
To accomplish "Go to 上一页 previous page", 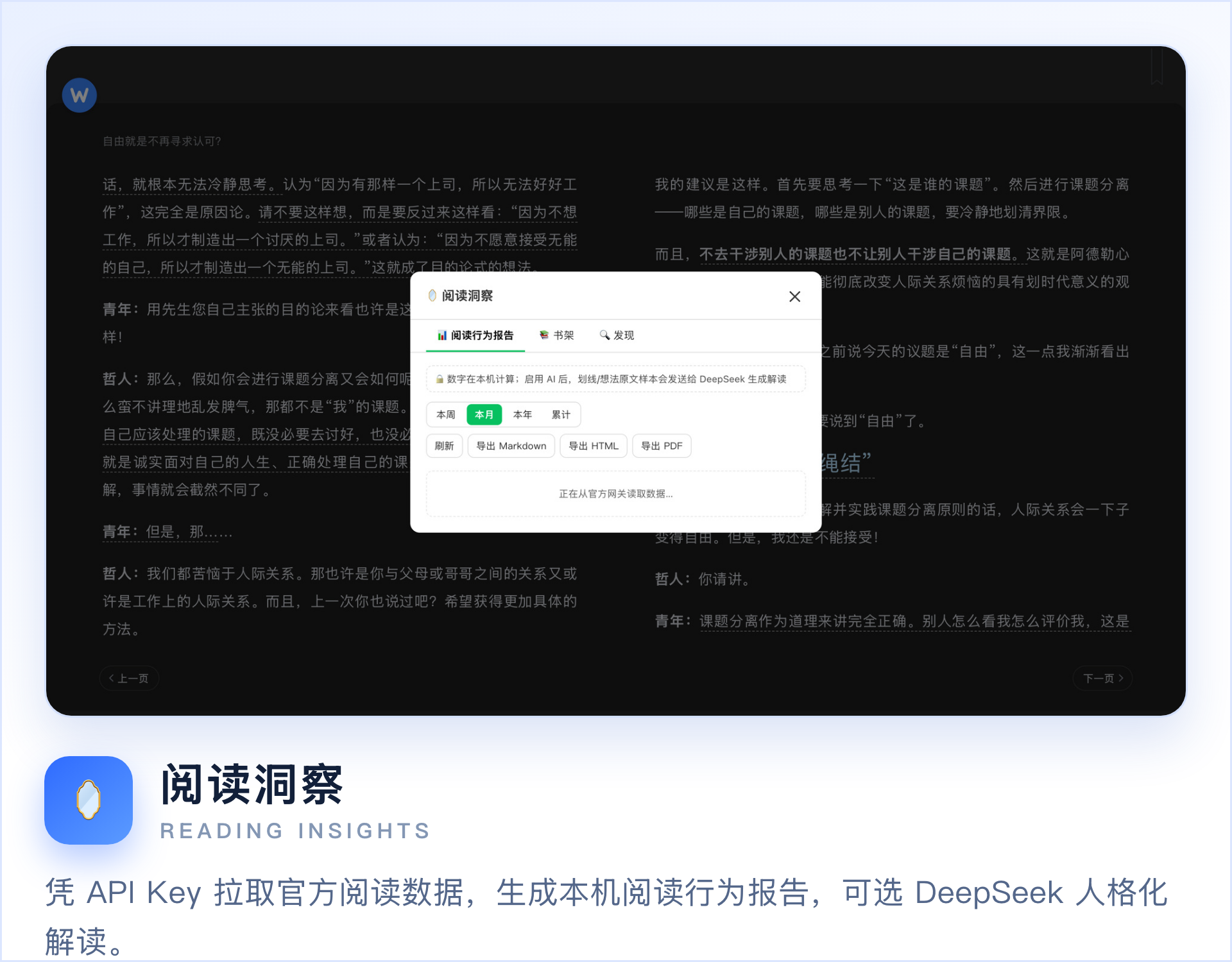I will coord(129,679).
